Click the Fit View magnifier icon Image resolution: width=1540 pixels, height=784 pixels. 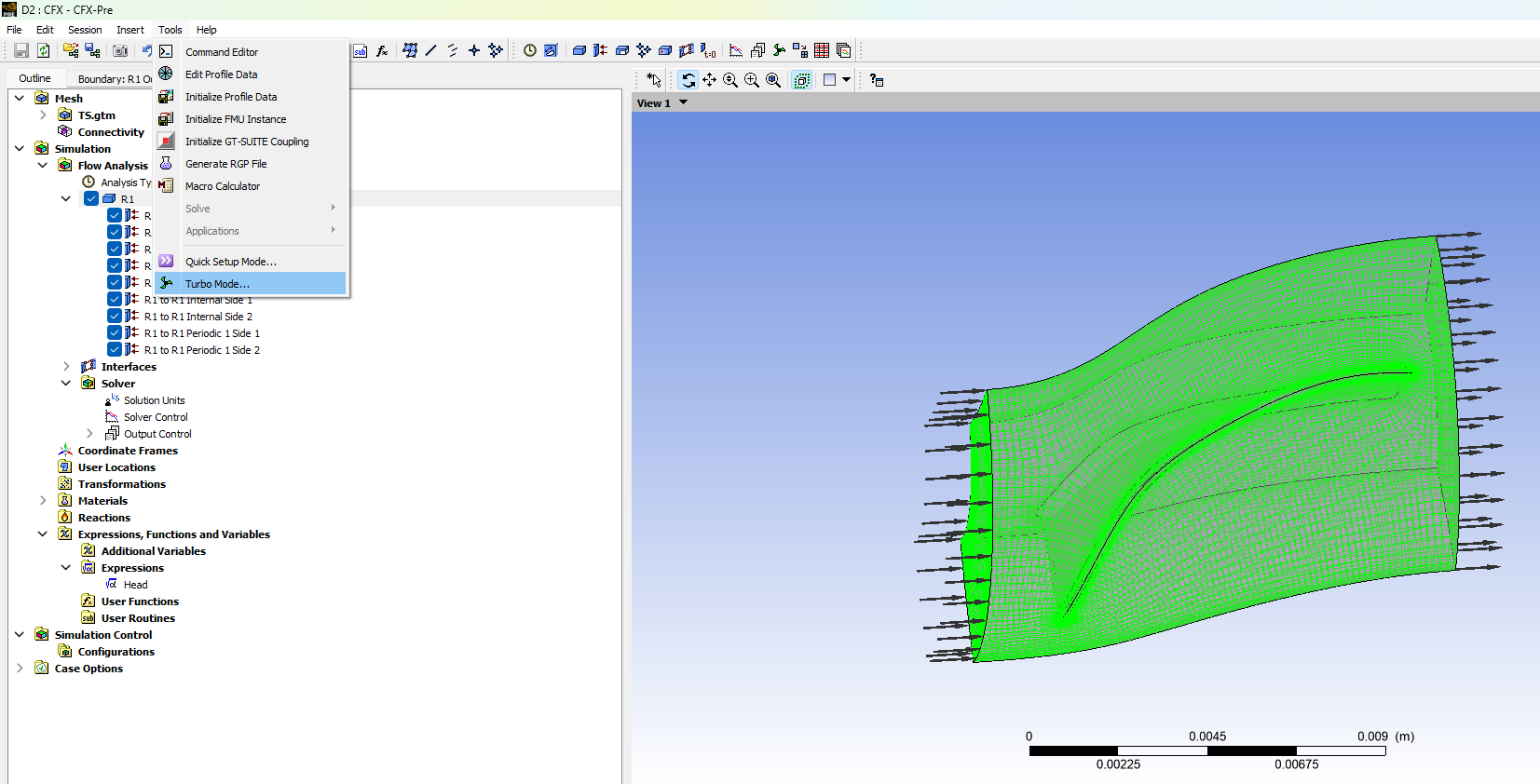773,80
